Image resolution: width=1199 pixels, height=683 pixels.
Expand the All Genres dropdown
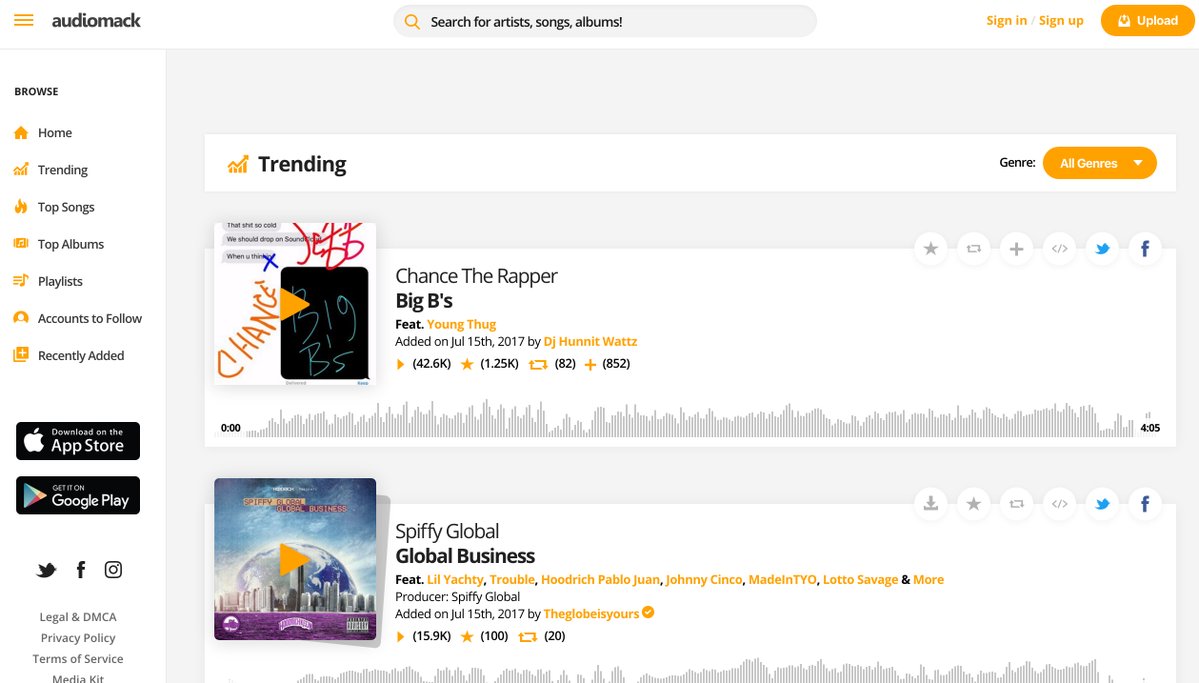(x=1099, y=163)
